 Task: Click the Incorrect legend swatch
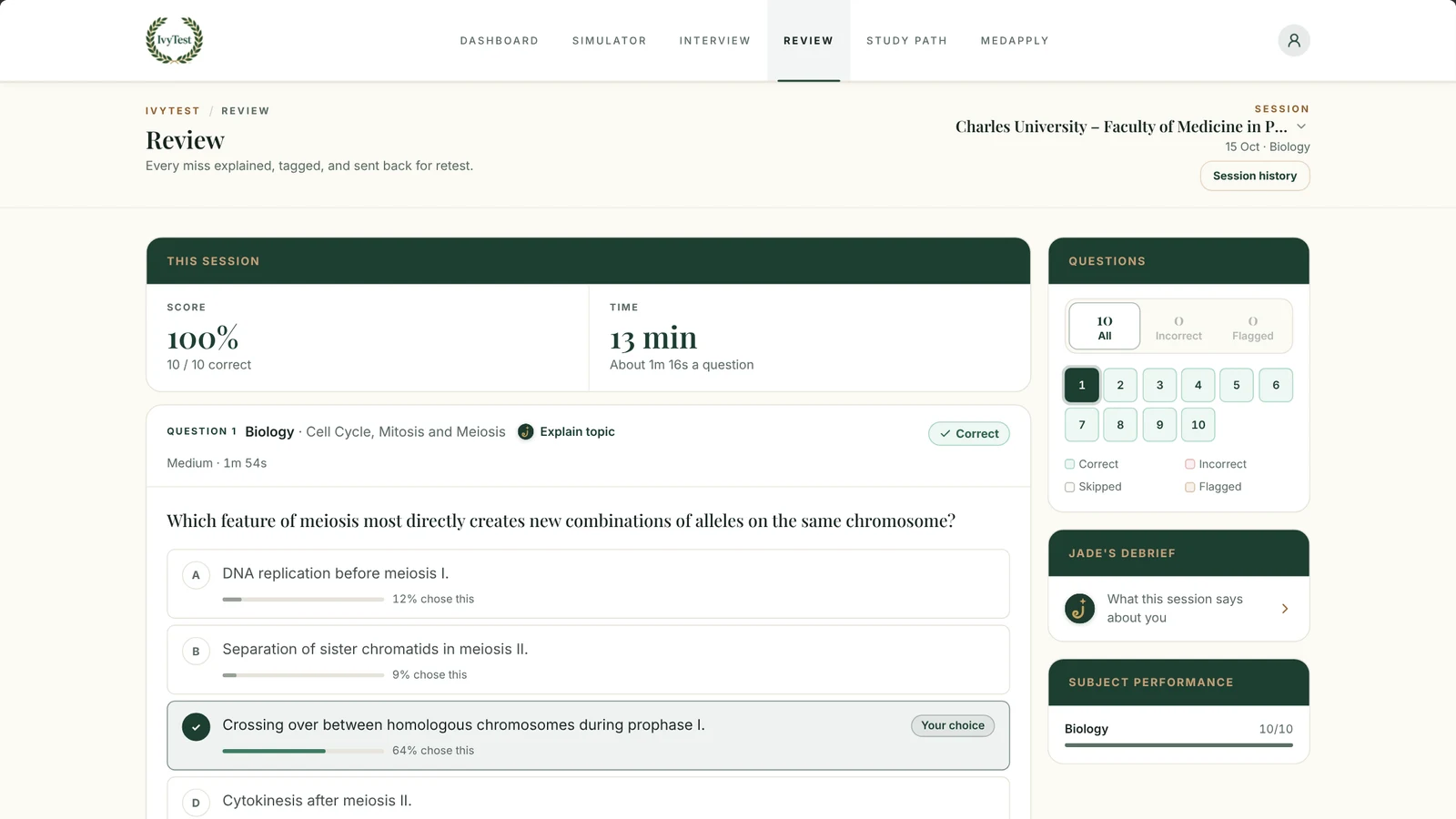[x=1189, y=464]
